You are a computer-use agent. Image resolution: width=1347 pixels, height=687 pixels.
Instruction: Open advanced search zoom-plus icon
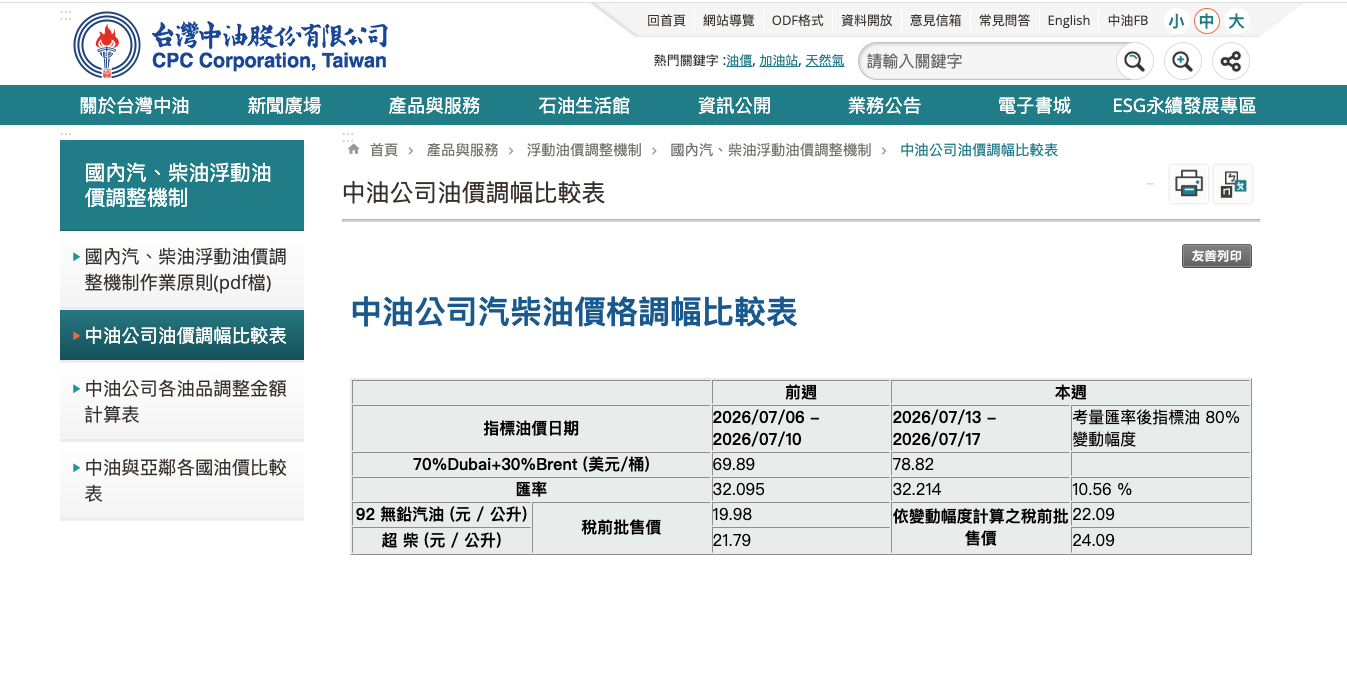[1182, 62]
